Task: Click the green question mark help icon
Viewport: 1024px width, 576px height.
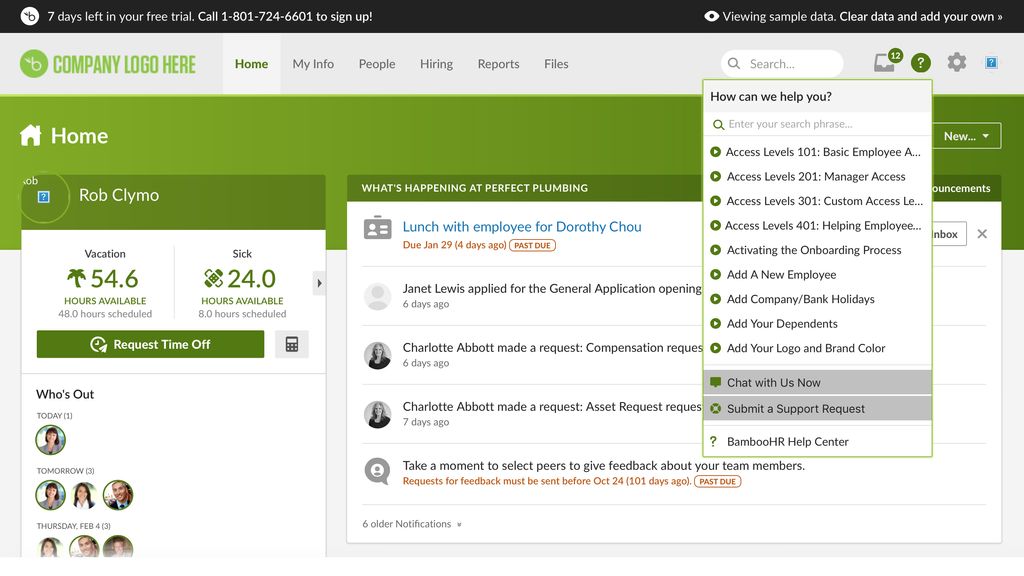Action: coord(920,62)
